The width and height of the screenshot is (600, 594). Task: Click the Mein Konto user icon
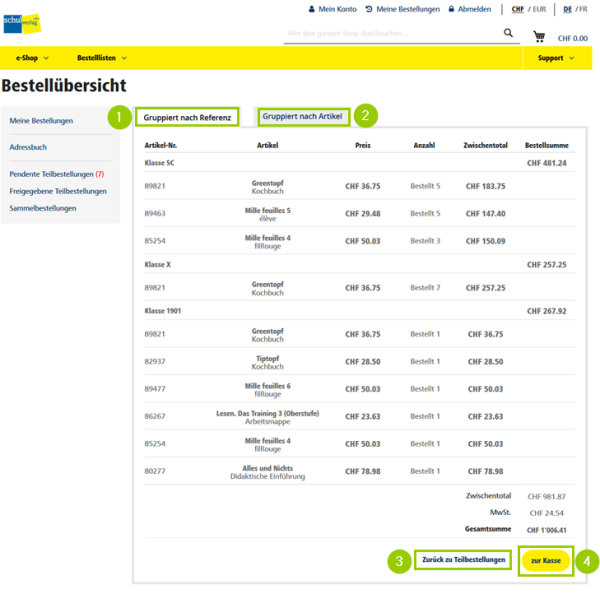click(x=312, y=9)
